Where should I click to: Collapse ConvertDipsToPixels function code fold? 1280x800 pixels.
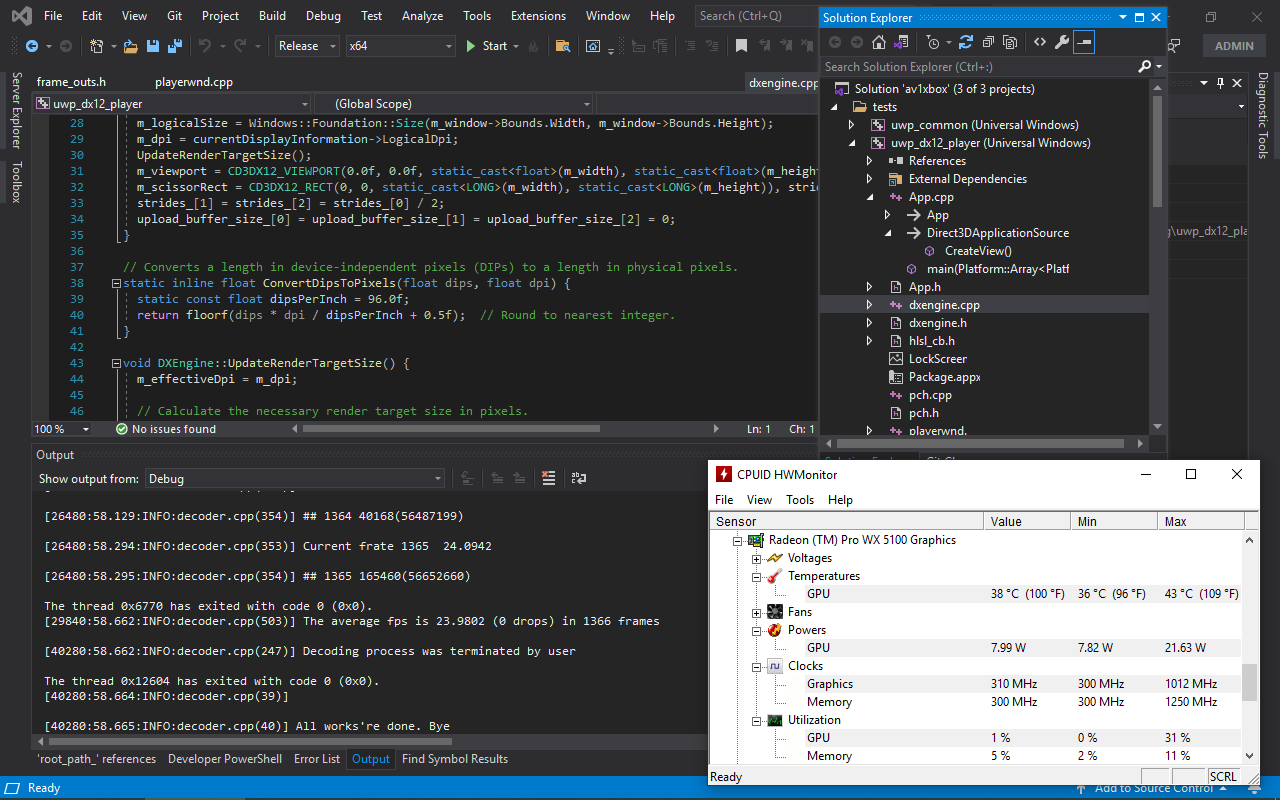[x=116, y=283]
